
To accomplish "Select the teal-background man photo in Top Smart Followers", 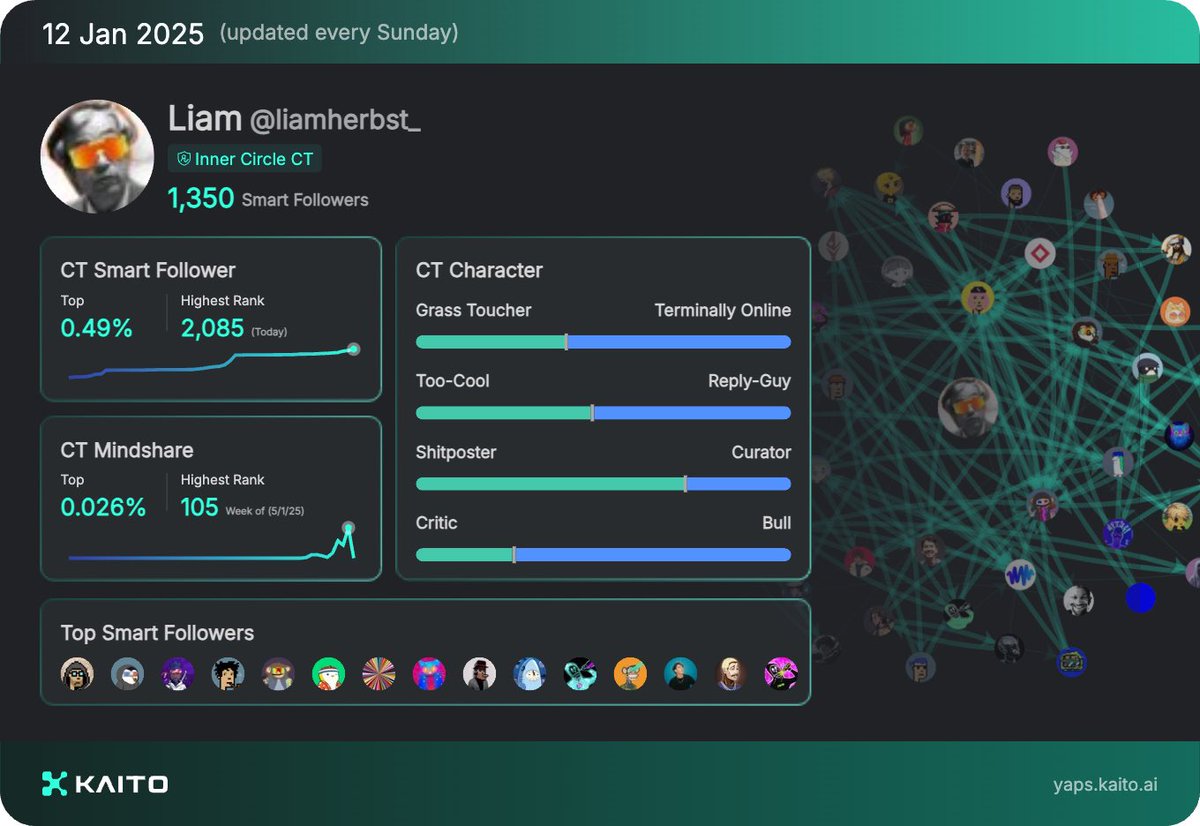I will coord(681,674).
